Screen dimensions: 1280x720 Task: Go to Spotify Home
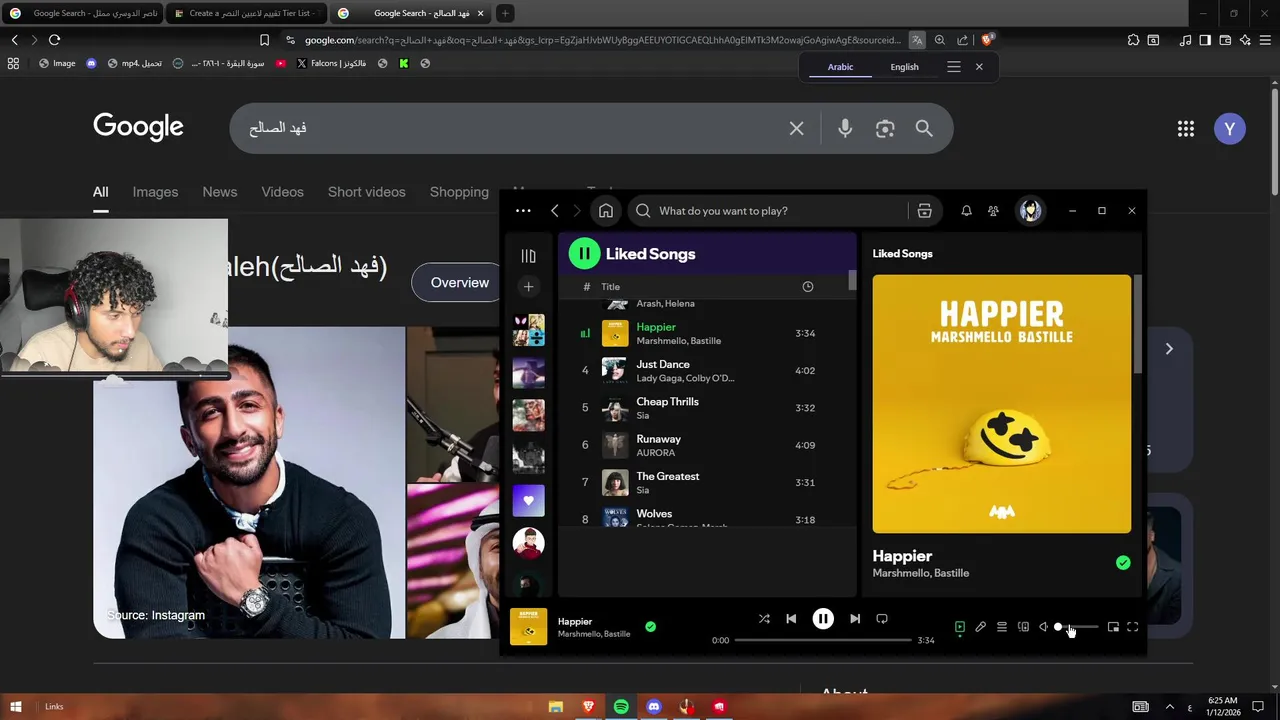pyautogui.click(x=606, y=211)
